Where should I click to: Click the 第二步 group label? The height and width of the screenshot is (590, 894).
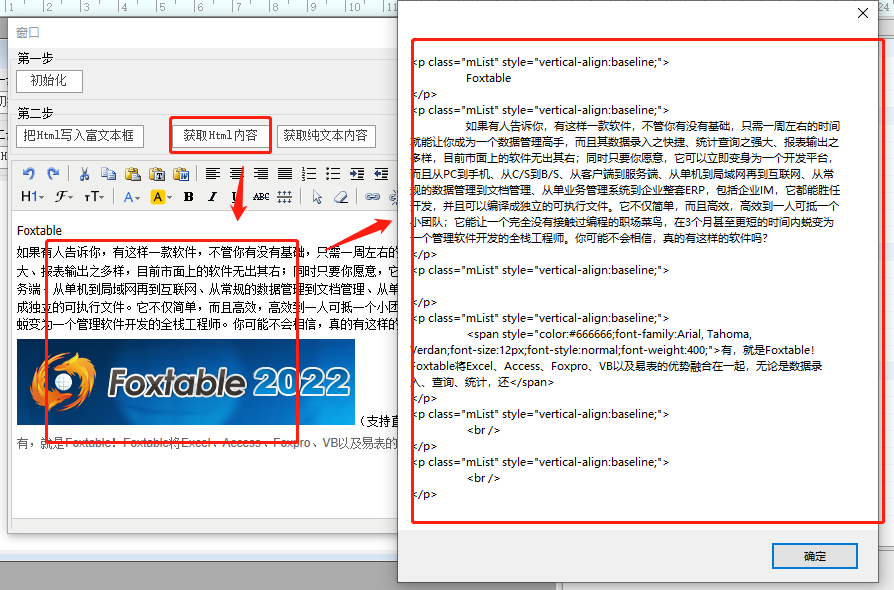coord(35,113)
